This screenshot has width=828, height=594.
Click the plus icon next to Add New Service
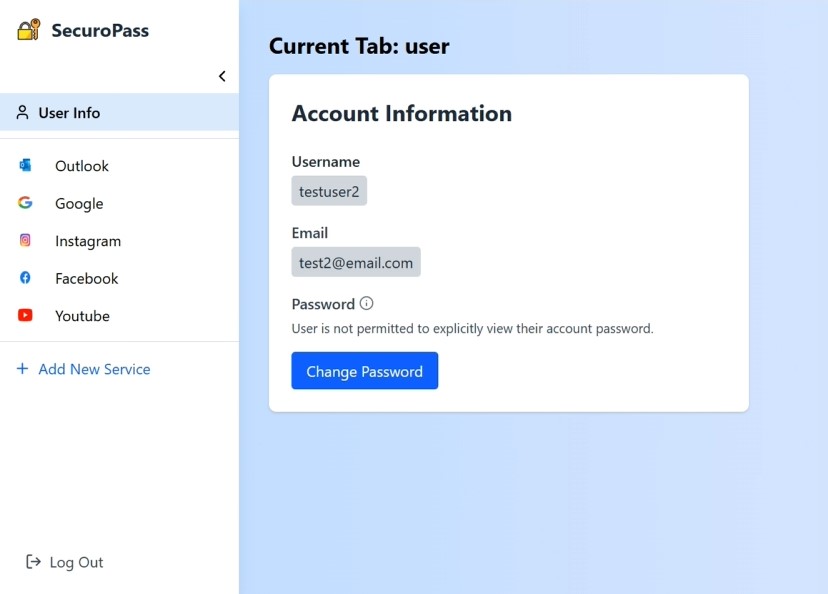pyautogui.click(x=22, y=368)
